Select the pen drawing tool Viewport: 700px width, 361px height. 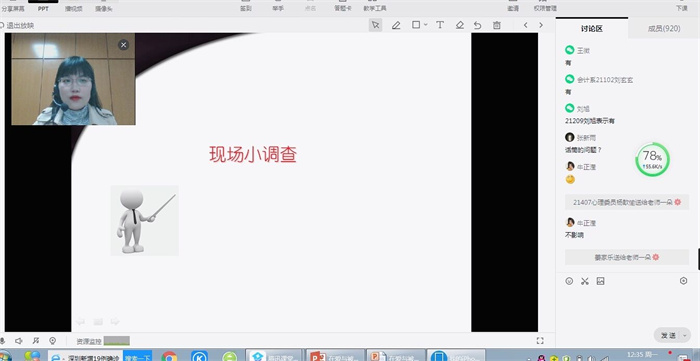pyautogui.click(x=396, y=25)
